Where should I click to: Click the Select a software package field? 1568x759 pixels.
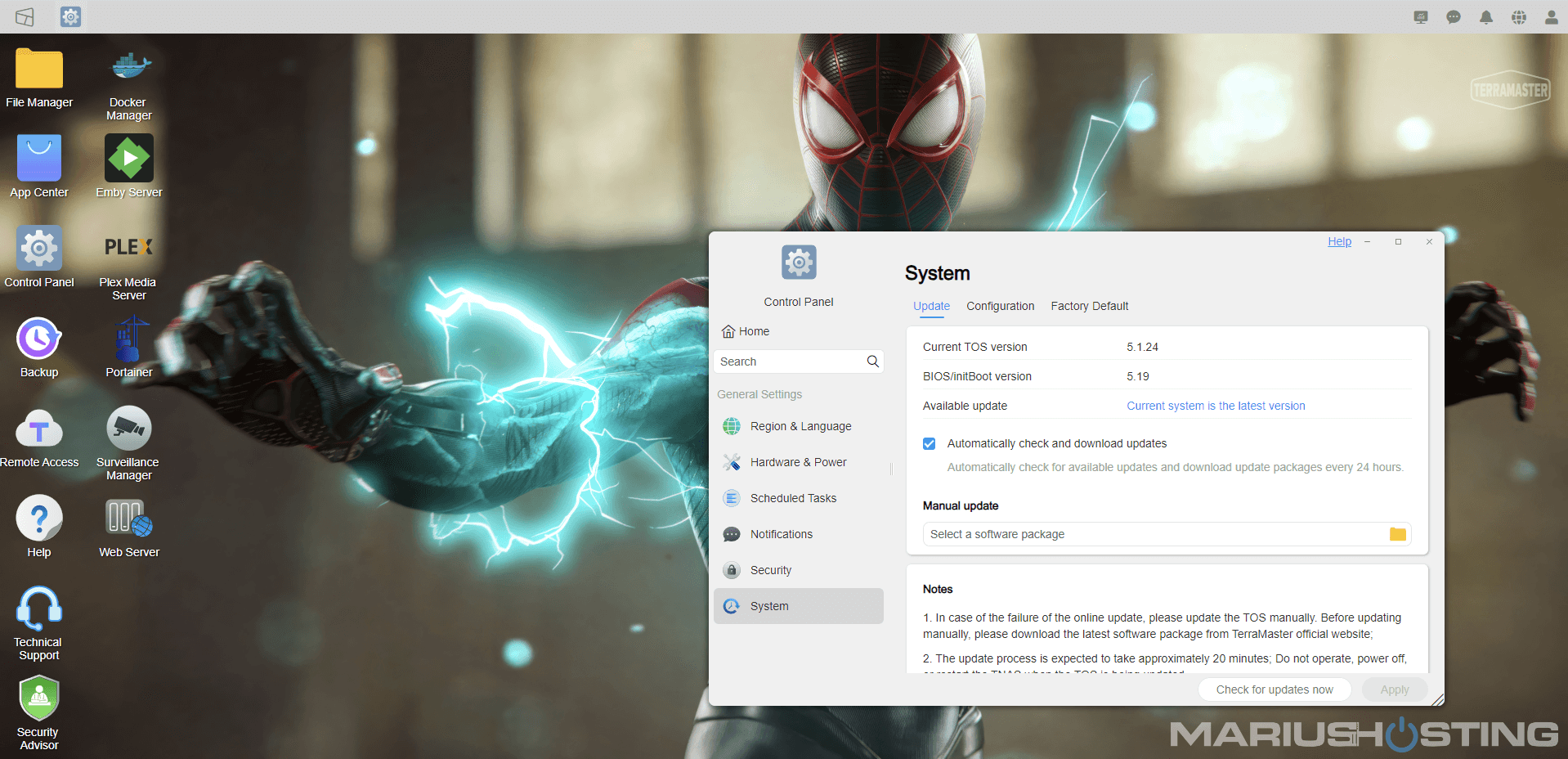(x=1167, y=534)
